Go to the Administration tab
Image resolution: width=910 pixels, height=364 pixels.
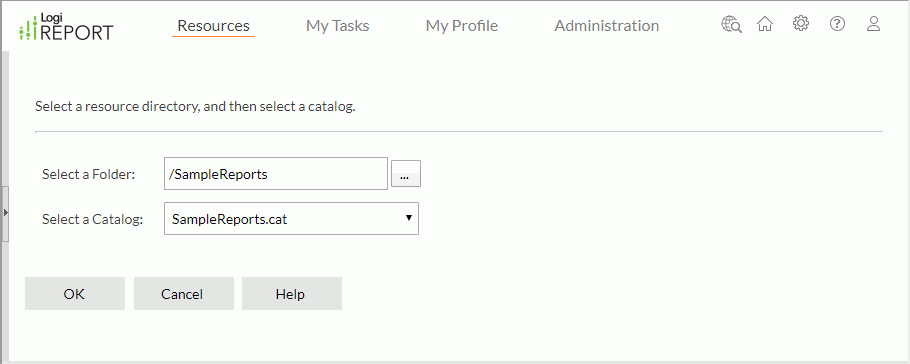pos(606,26)
